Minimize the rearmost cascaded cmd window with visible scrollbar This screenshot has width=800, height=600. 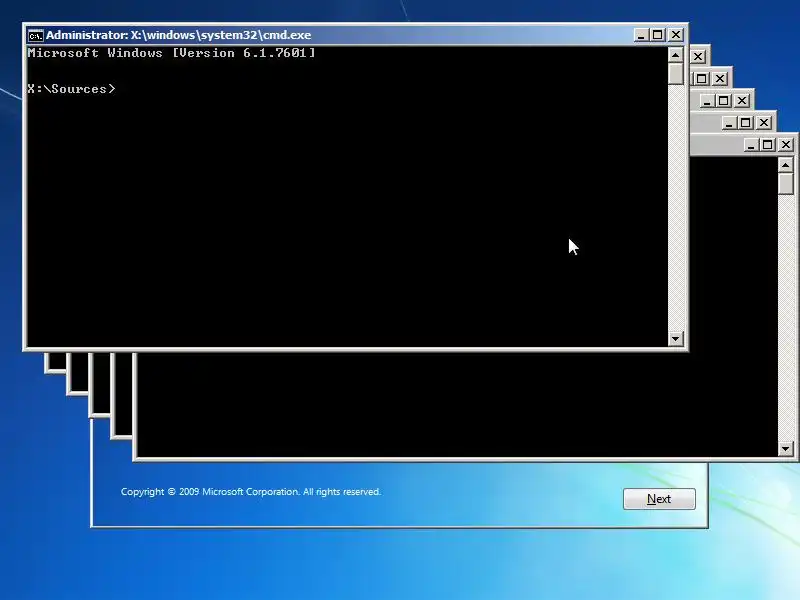751,145
